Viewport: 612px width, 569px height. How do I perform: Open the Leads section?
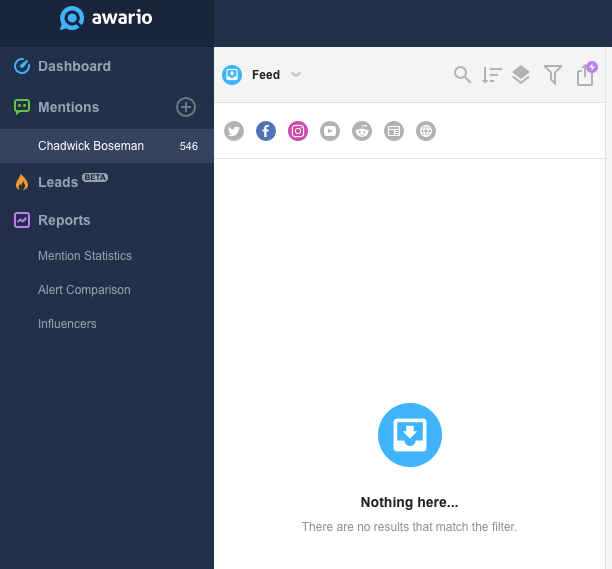click(x=58, y=182)
